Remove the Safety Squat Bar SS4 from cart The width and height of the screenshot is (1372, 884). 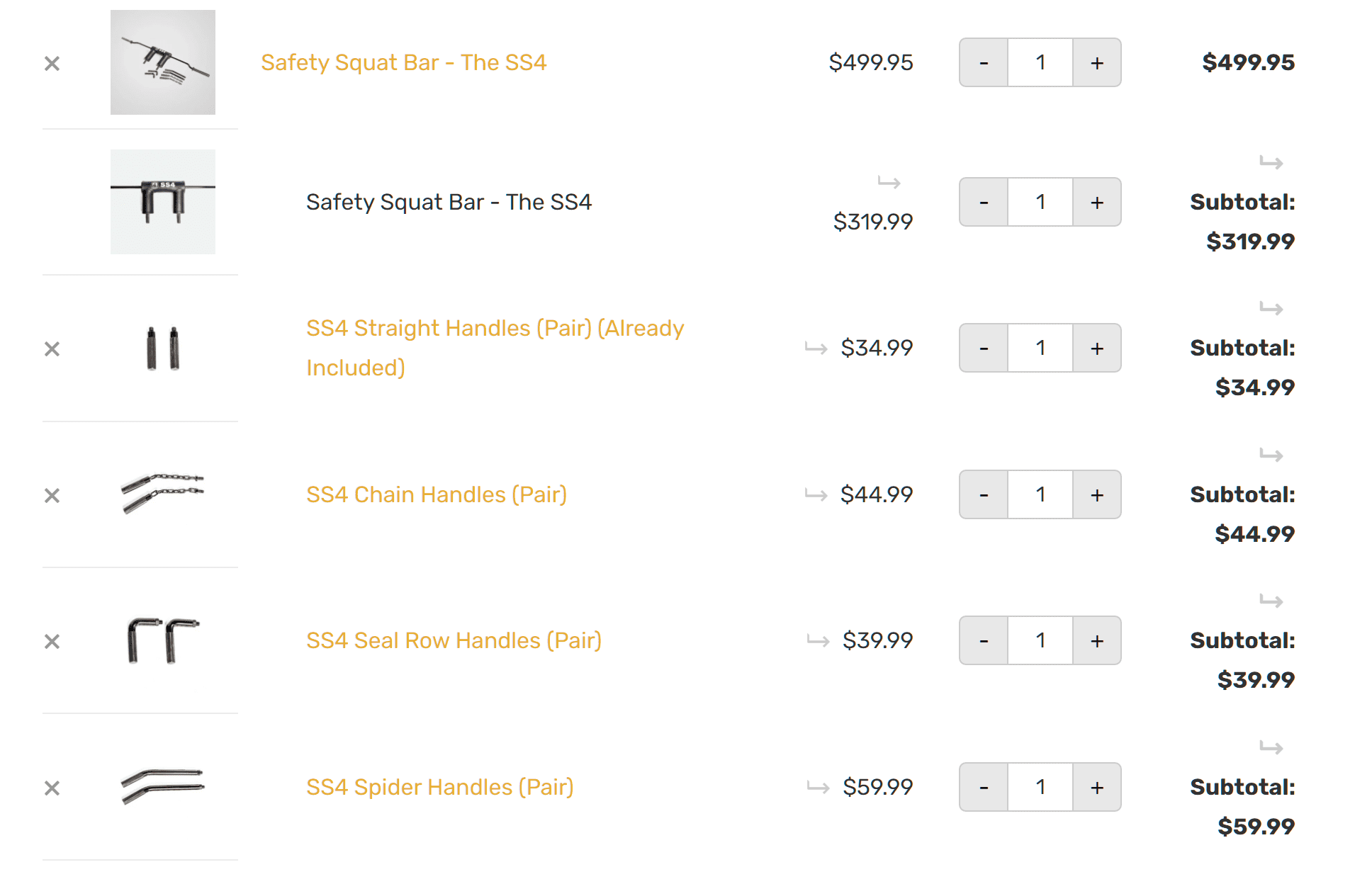(x=52, y=63)
